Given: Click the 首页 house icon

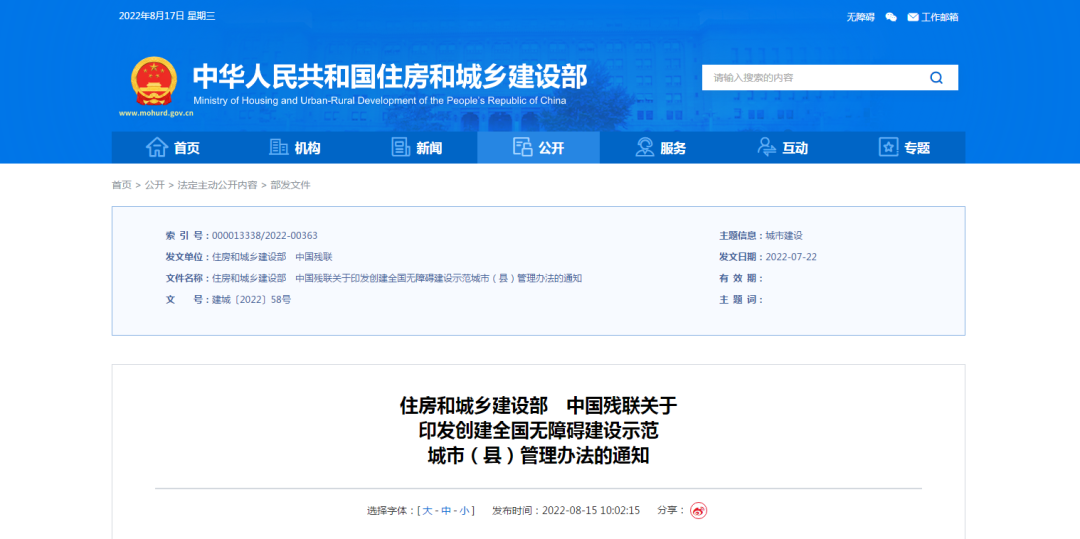Looking at the screenshot, I should pos(157,148).
